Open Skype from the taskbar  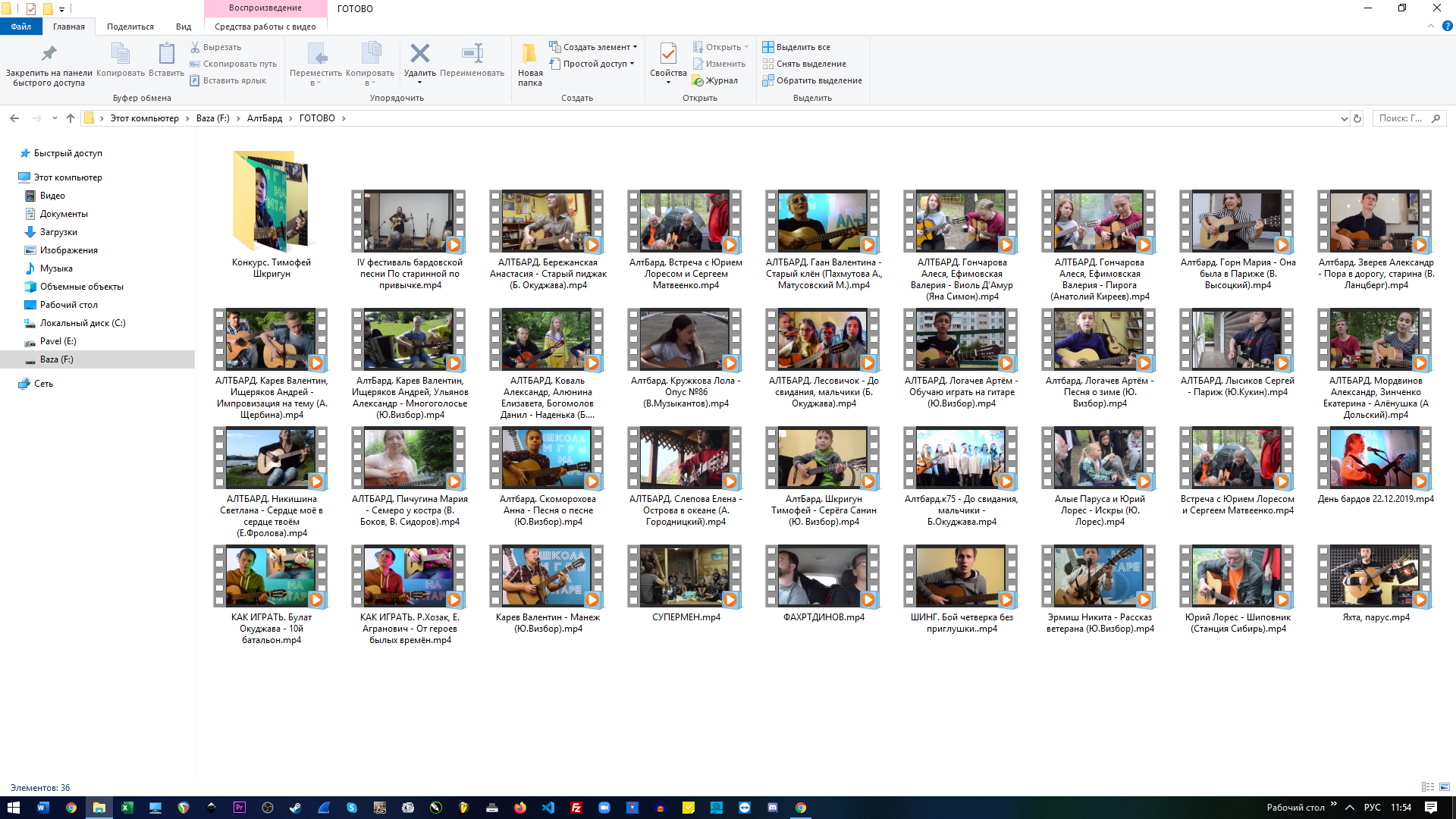pyautogui.click(x=352, y=808)
